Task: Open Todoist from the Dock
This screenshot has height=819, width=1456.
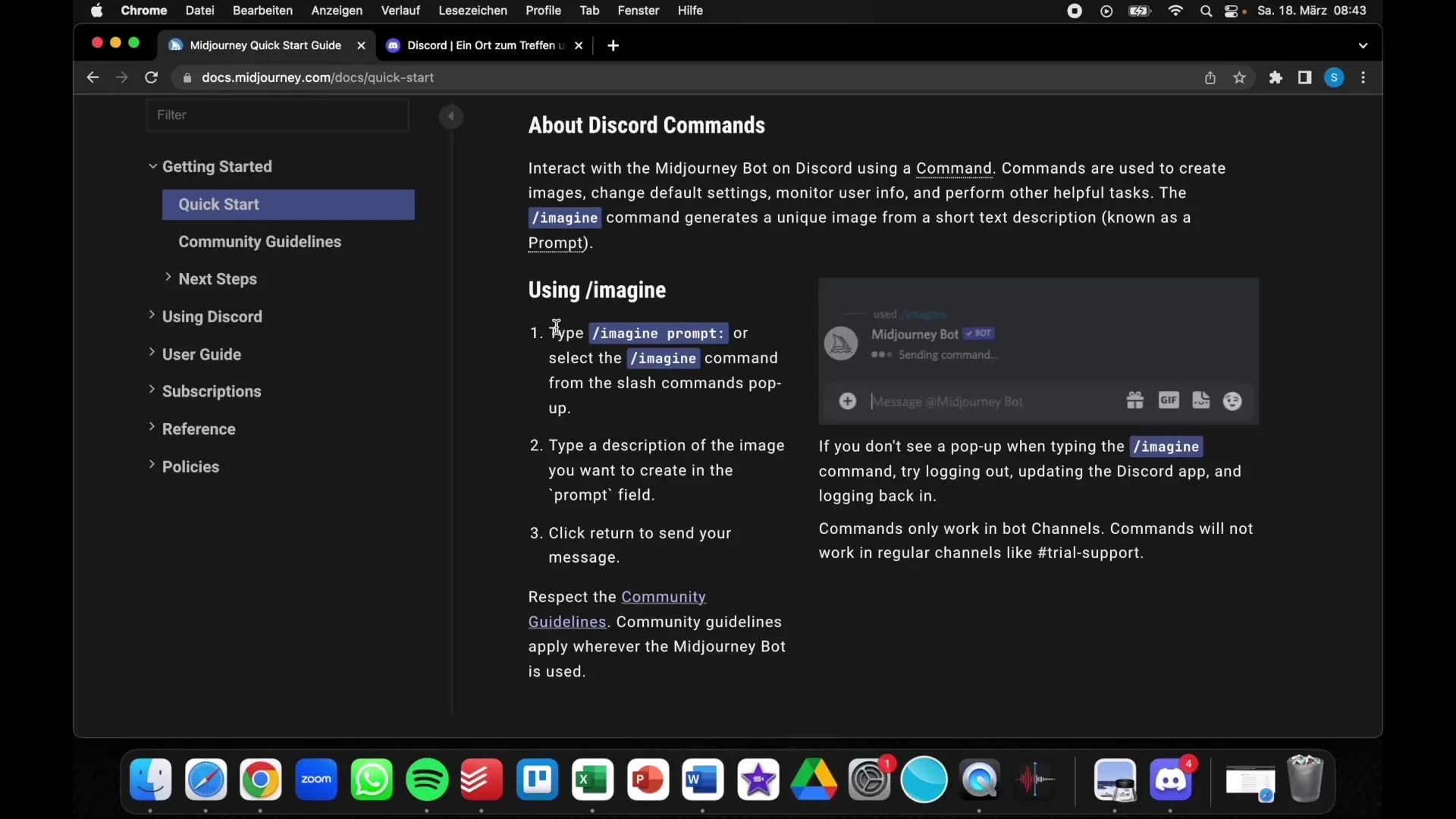Action: click(482, 780)
